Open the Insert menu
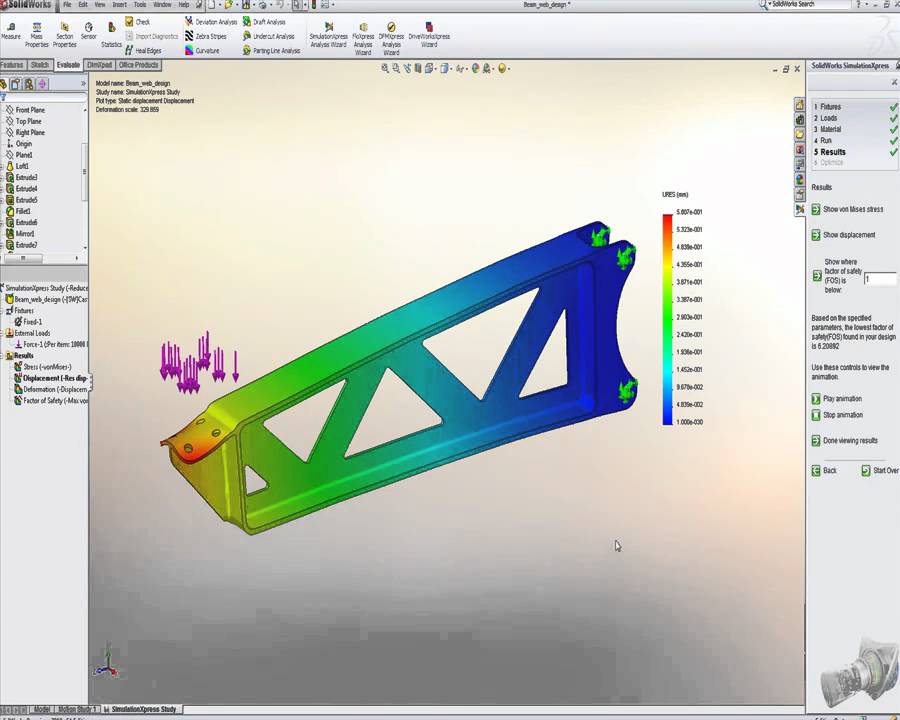Screen dimensions: 900x720 click(x=119, y=5)
